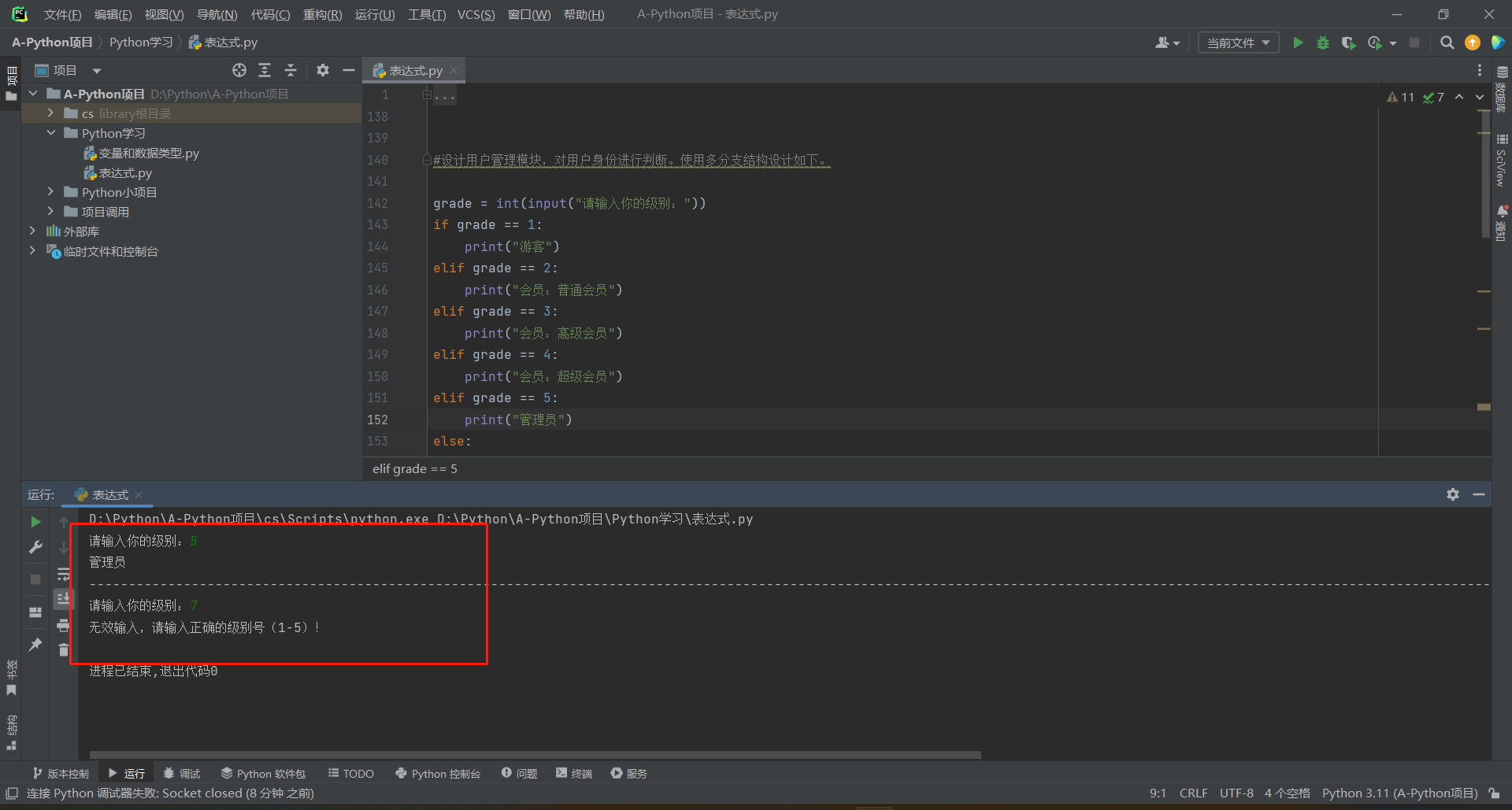Click the locate file target icon in project panel
The width and height of the screenshot is (1512, 810).
click(239, 70)
